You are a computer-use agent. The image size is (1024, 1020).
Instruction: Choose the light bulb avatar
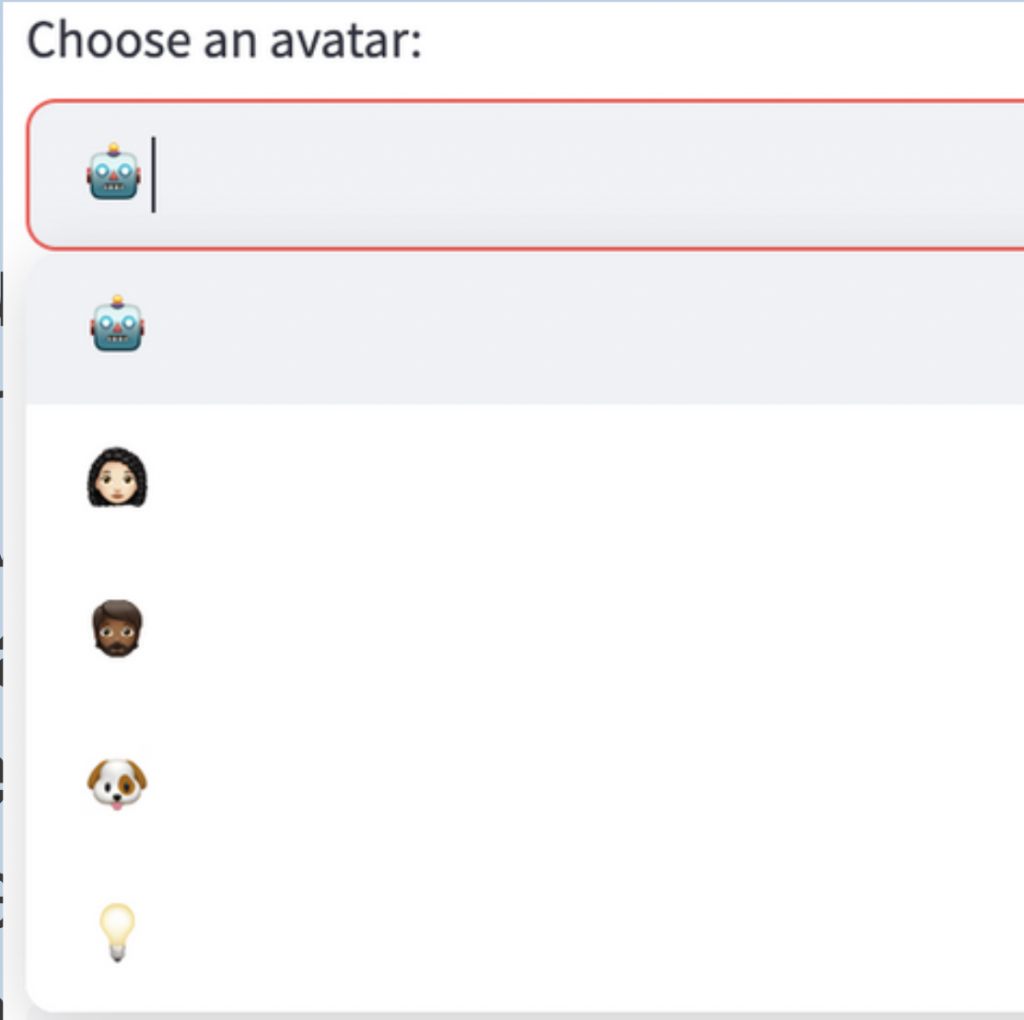[x=117, y=932]
